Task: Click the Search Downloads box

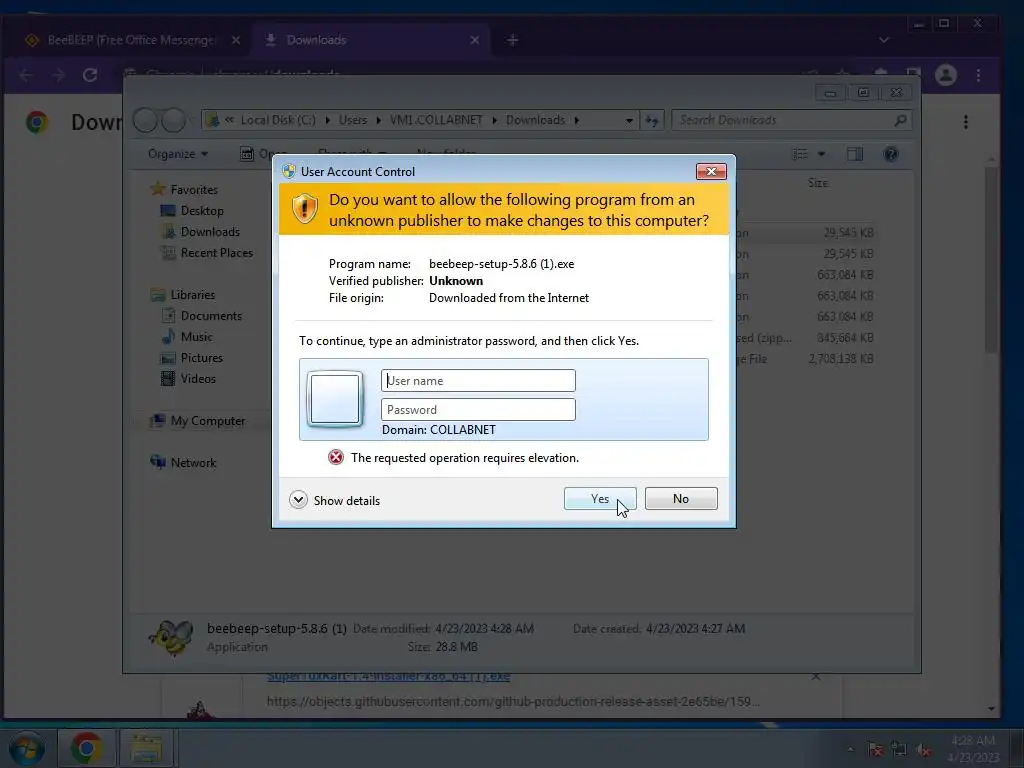Action: (782, 120)
